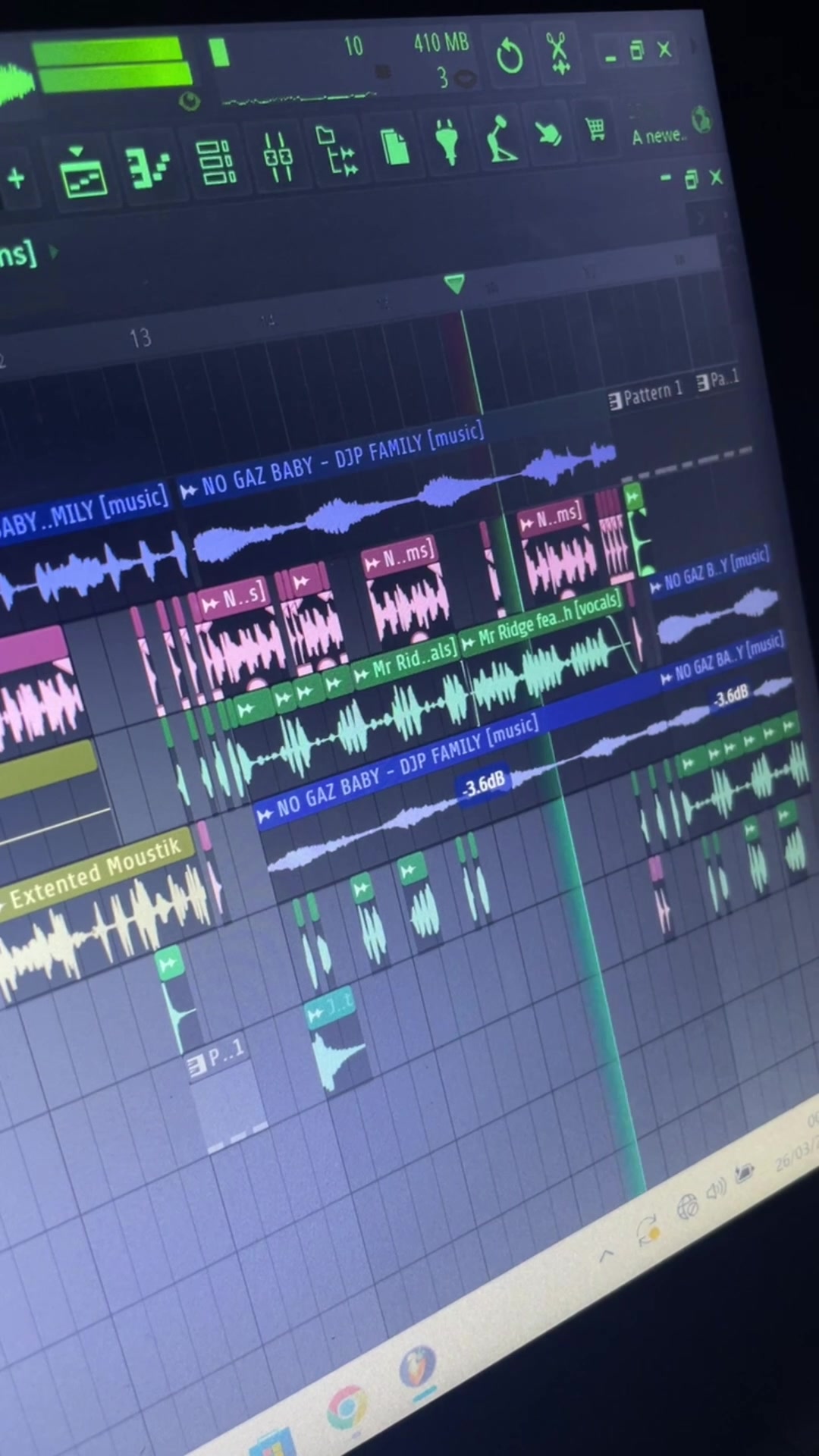Open clip menu icon of 'NO GAZ BA..Y [music]' clip

click(667, 678)
